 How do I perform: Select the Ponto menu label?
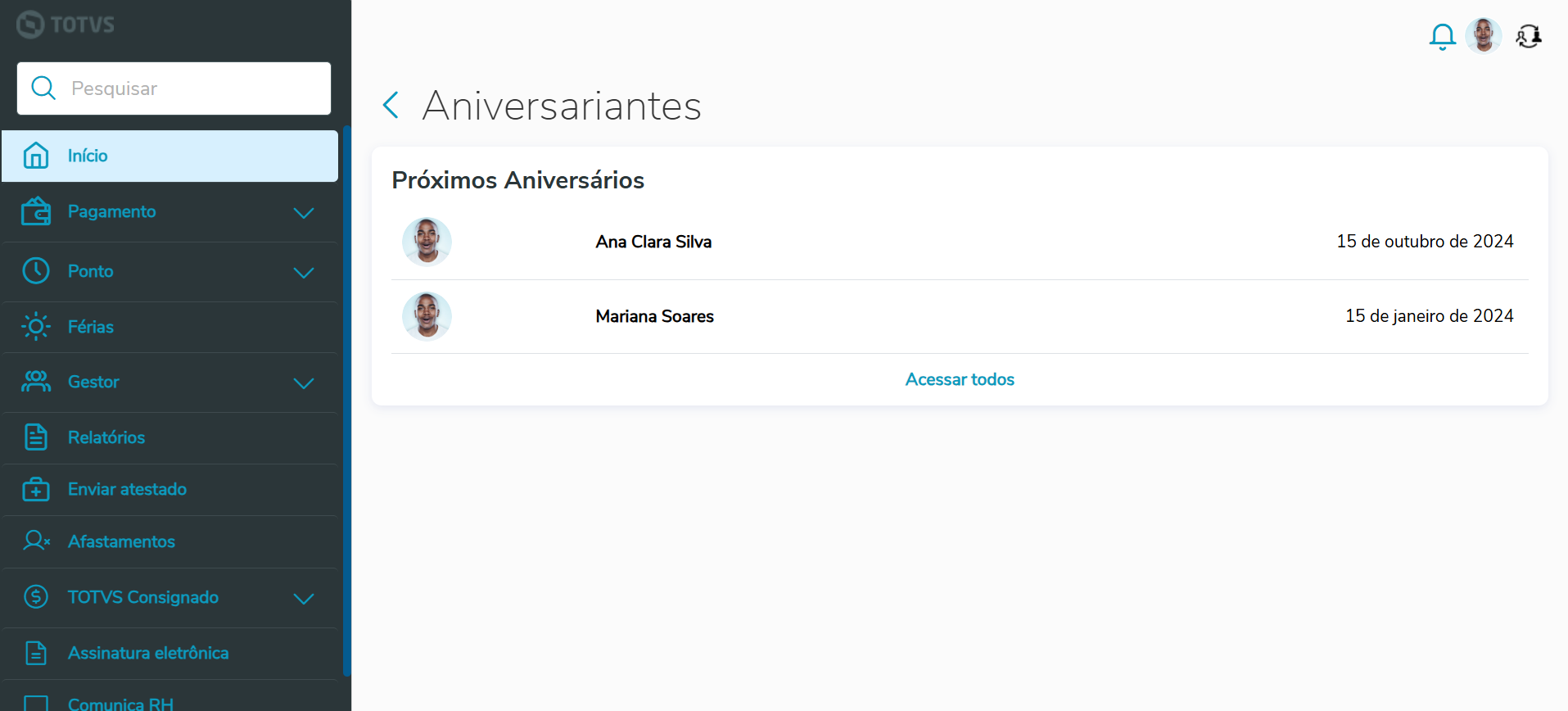90,271
